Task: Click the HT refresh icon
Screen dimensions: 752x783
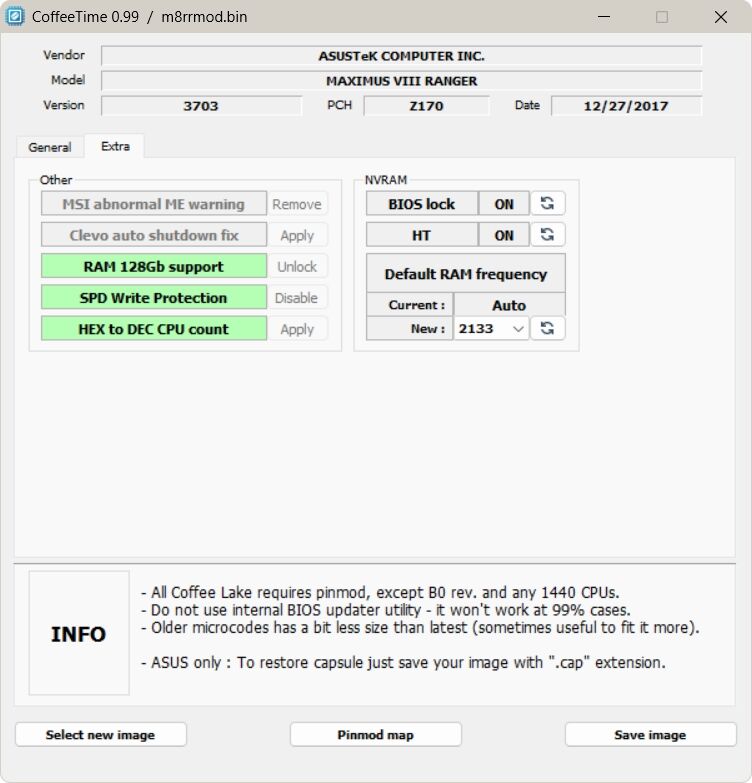Action: (x=548, y=235)
